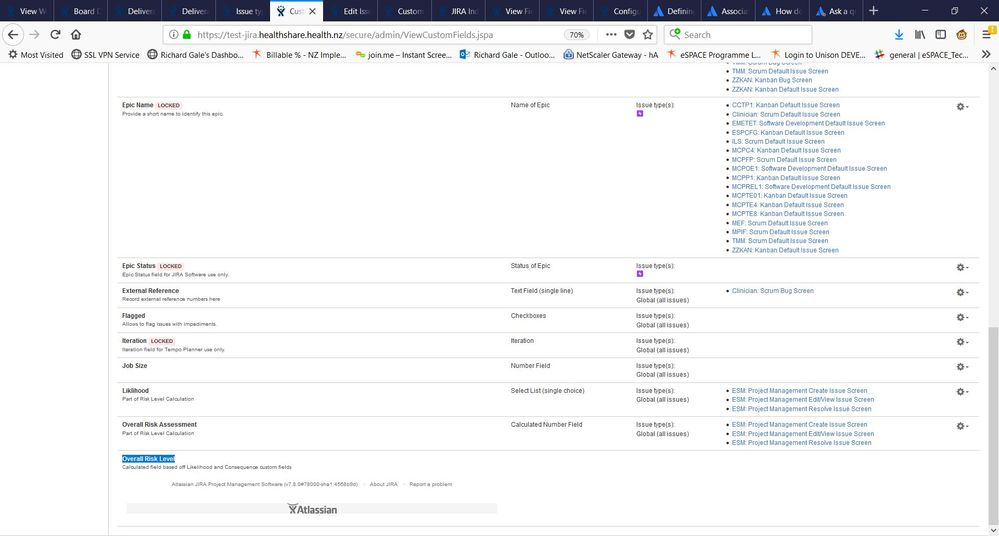Save page to Pocket

tap(629, 34)
